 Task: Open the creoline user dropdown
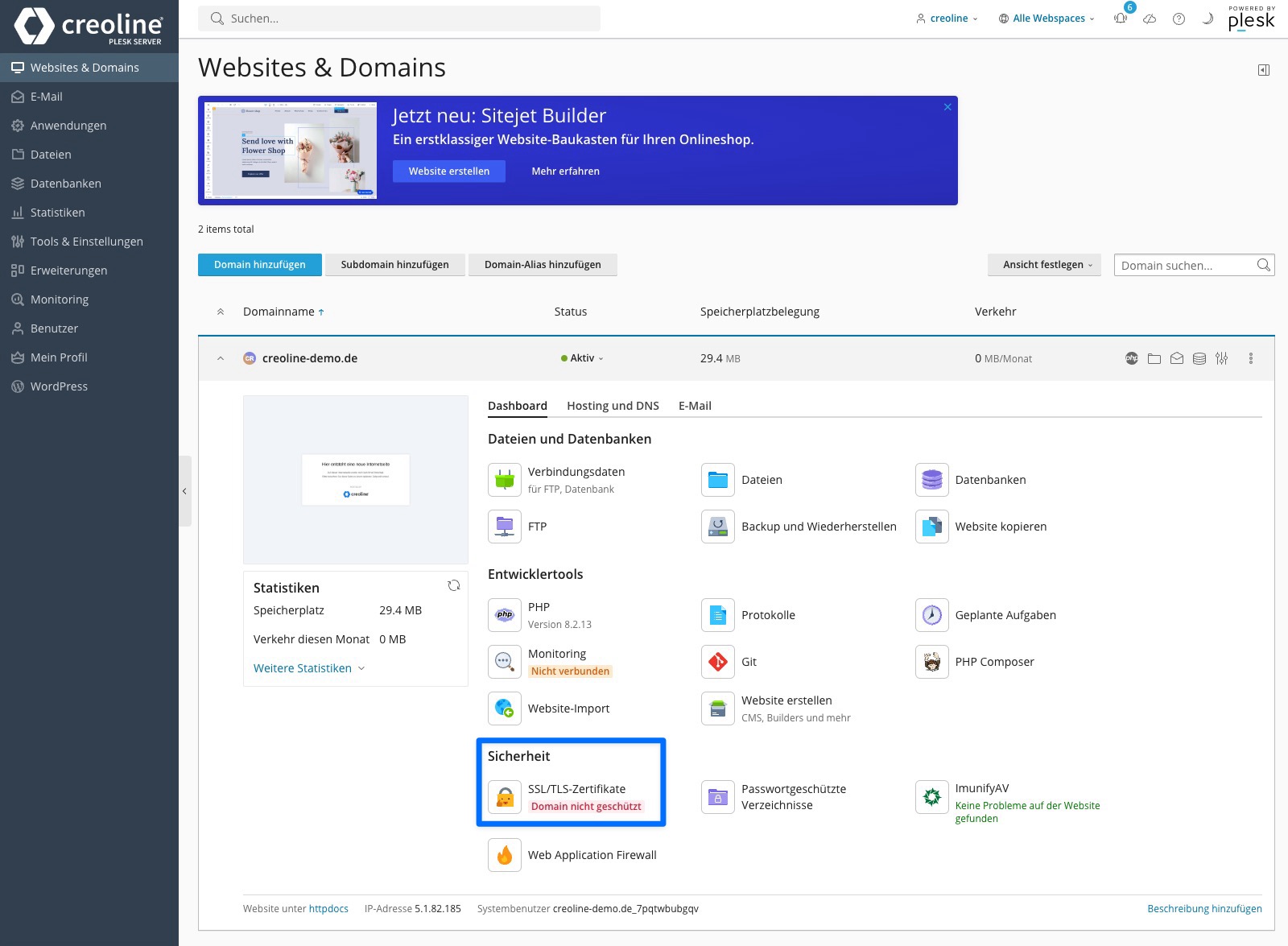tap(947, 19)
